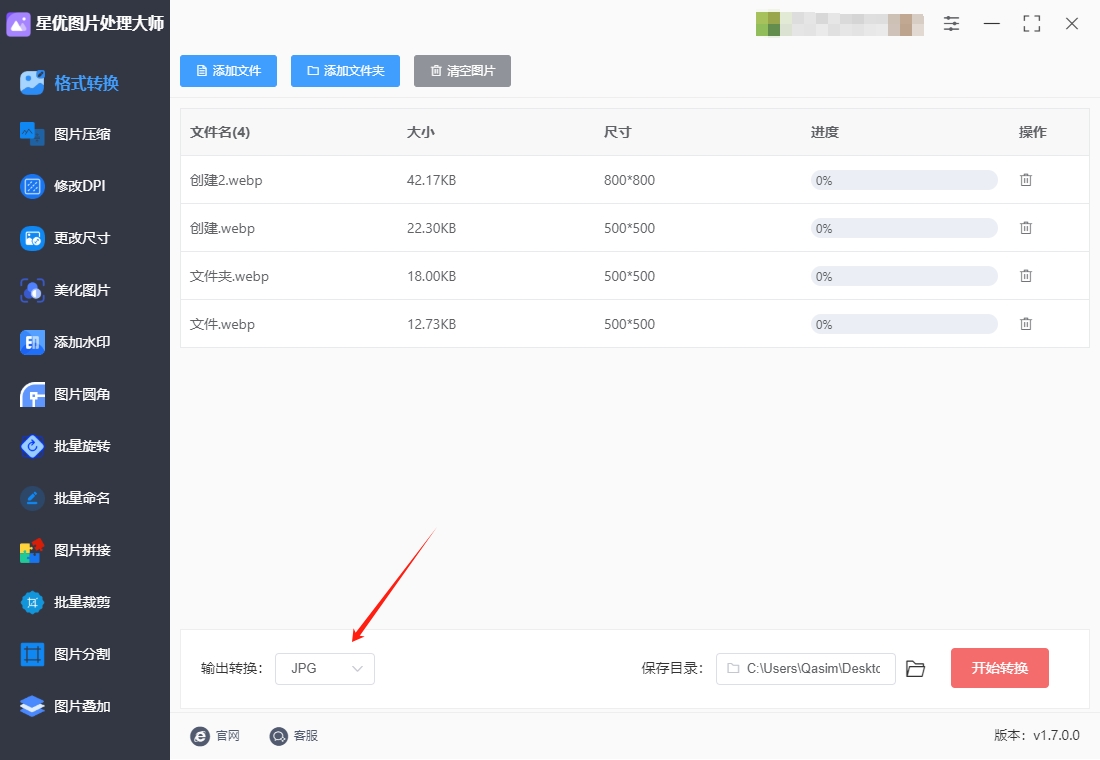Click the 添加文件夹 add folder button

[x=345, y=71]
